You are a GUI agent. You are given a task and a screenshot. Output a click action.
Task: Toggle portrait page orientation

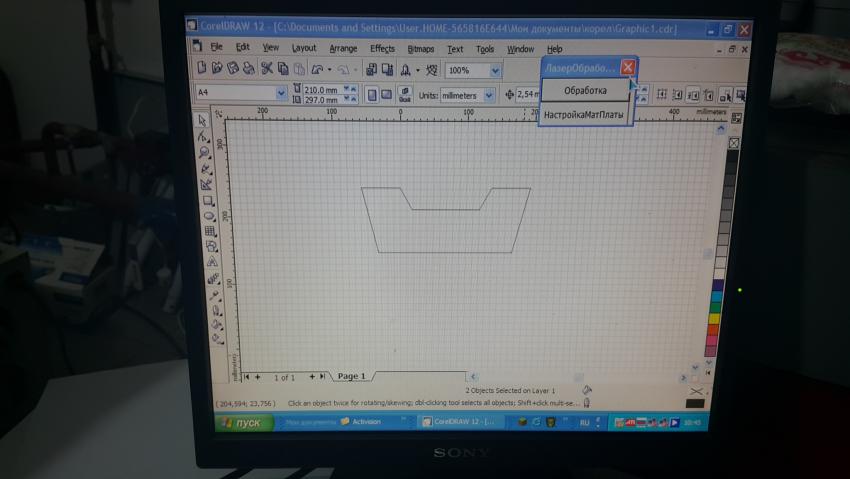371,95
